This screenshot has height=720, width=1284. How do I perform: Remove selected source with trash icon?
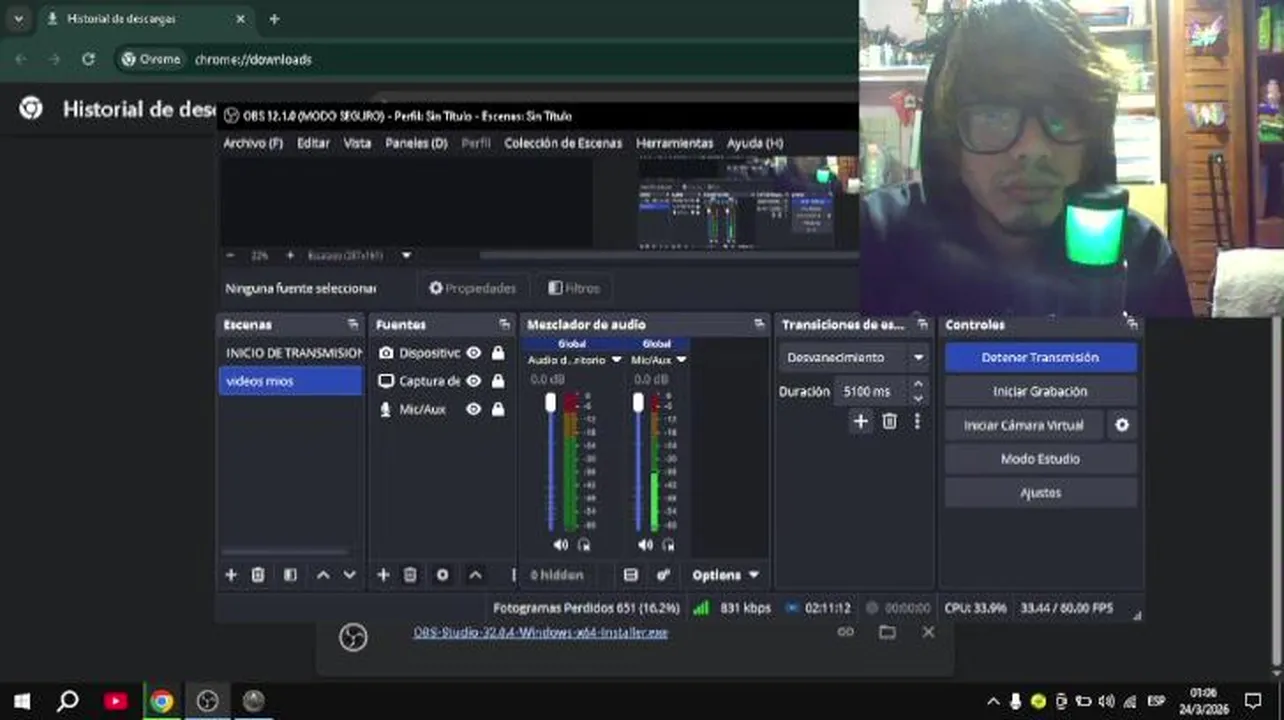[x=410, y=575]
